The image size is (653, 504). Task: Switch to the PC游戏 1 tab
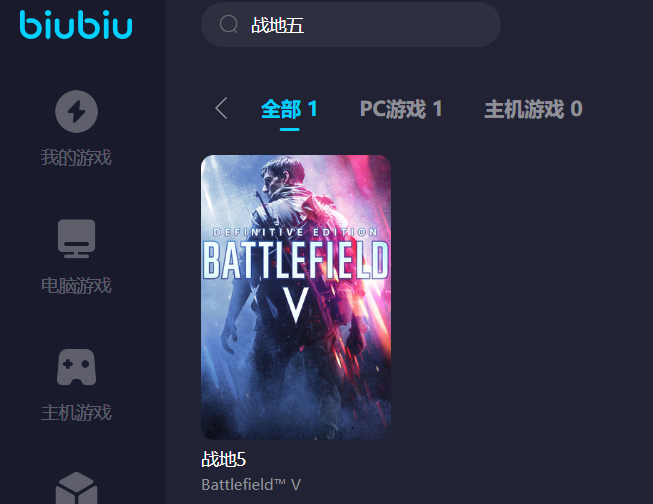tap(401, 109)
